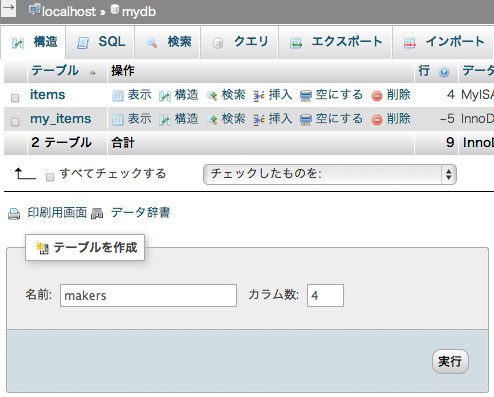The image size is (494, 397).
Task: Click the sort ascending arrow next to テーブル
Action: click(x=93, y=72)
